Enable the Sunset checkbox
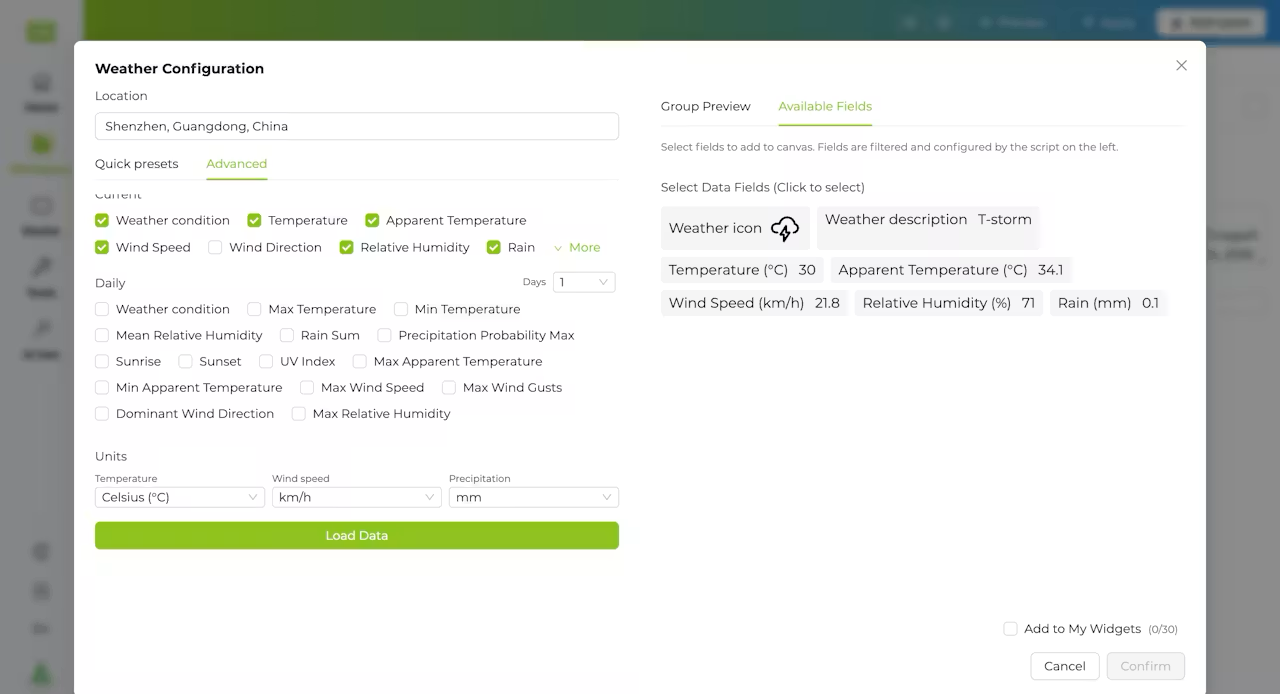1280x694 pixels. [185, 361]
